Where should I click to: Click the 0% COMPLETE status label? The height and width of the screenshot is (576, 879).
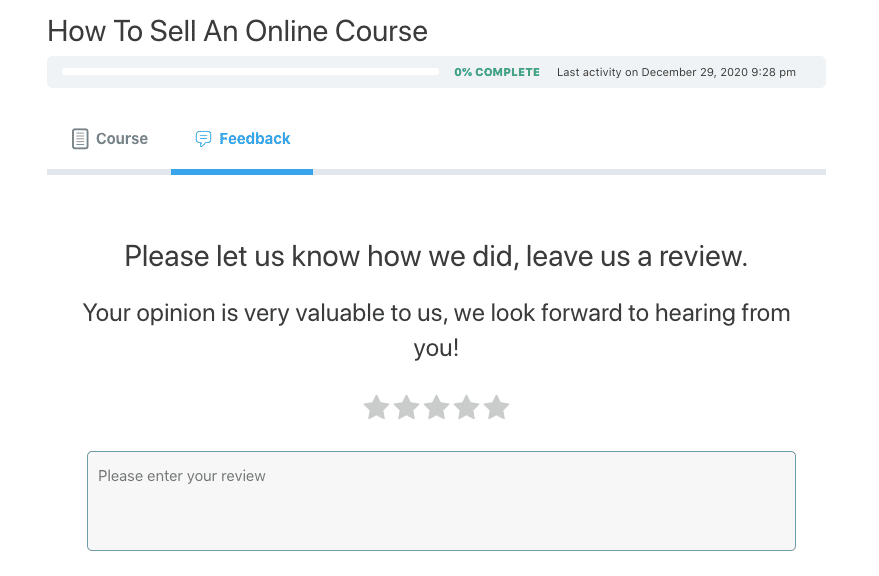tap(497, 72)
